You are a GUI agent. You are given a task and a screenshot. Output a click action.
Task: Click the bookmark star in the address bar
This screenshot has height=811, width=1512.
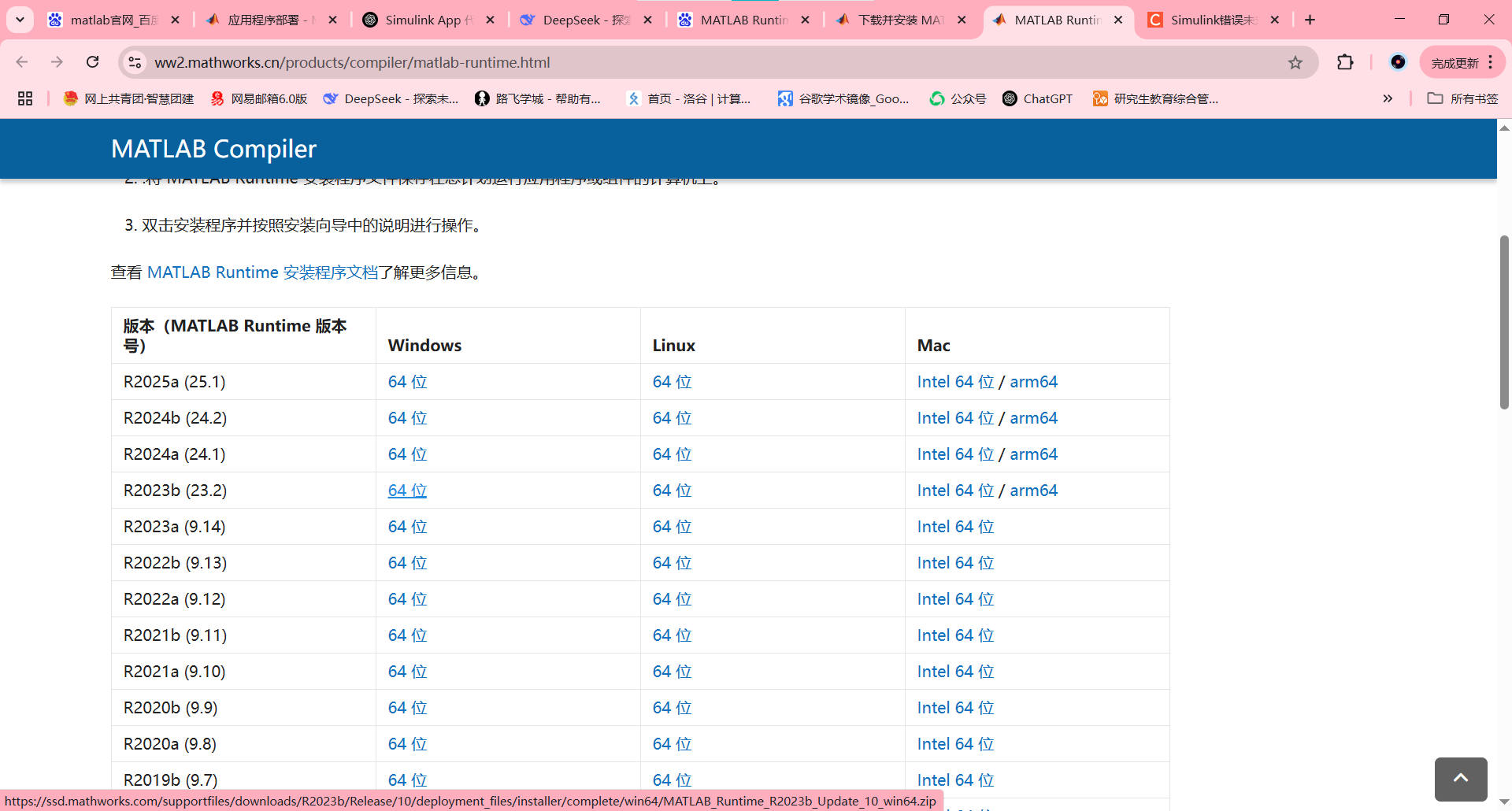(x=1295, y=62)
